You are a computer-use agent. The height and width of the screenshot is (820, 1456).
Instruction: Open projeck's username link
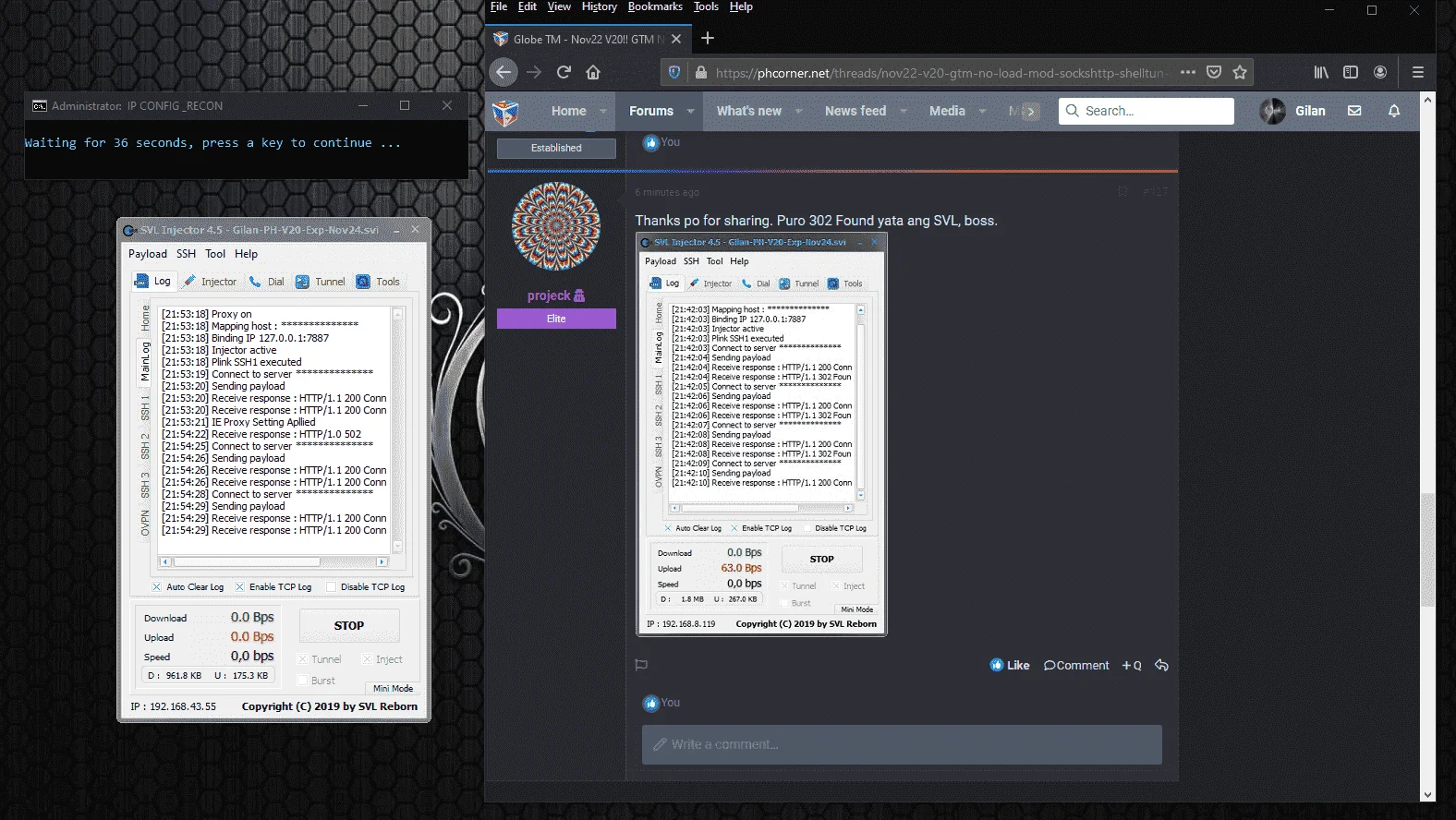(549, 295)
